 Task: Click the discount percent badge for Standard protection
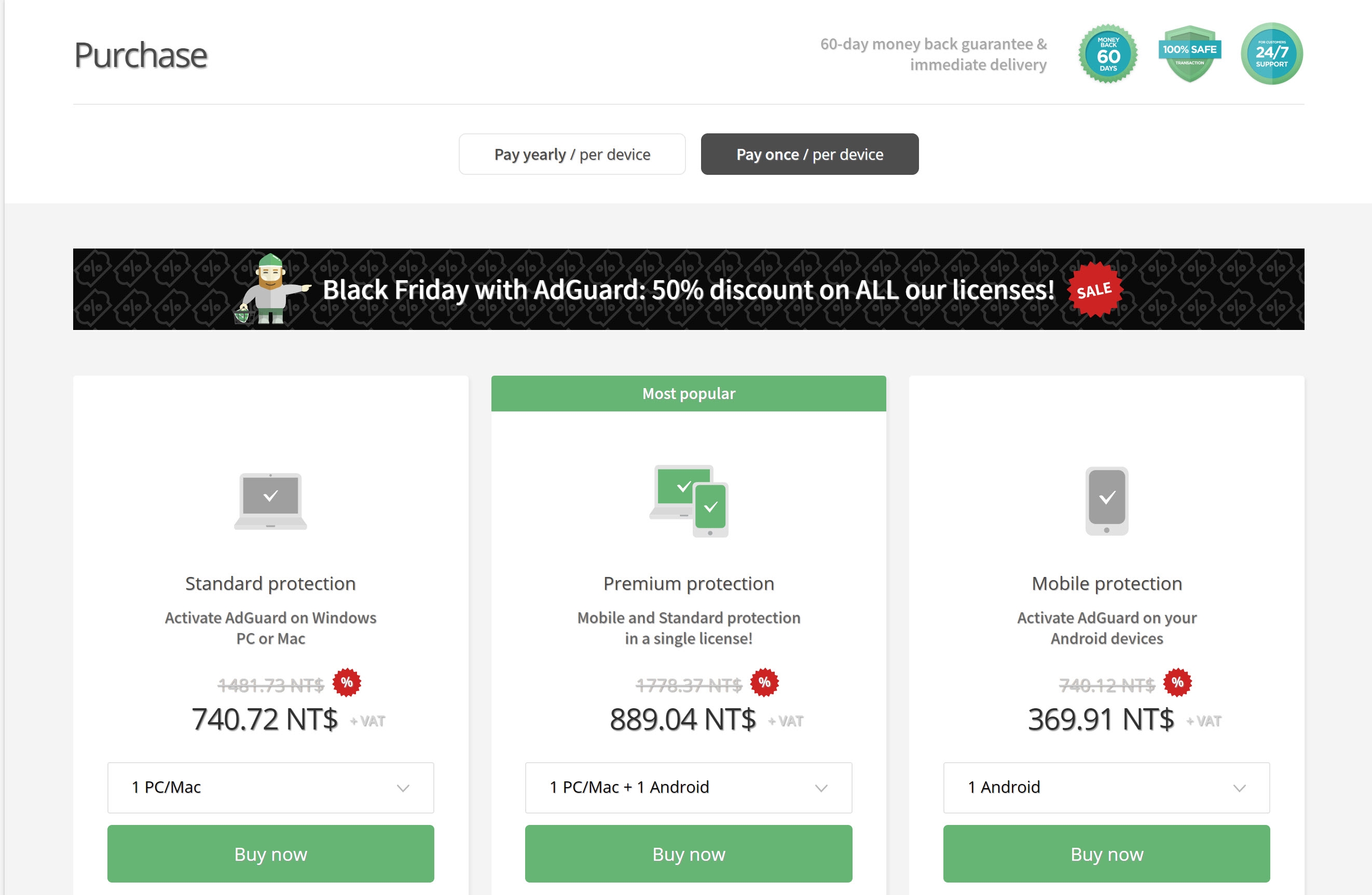click(x=347, y=682)
